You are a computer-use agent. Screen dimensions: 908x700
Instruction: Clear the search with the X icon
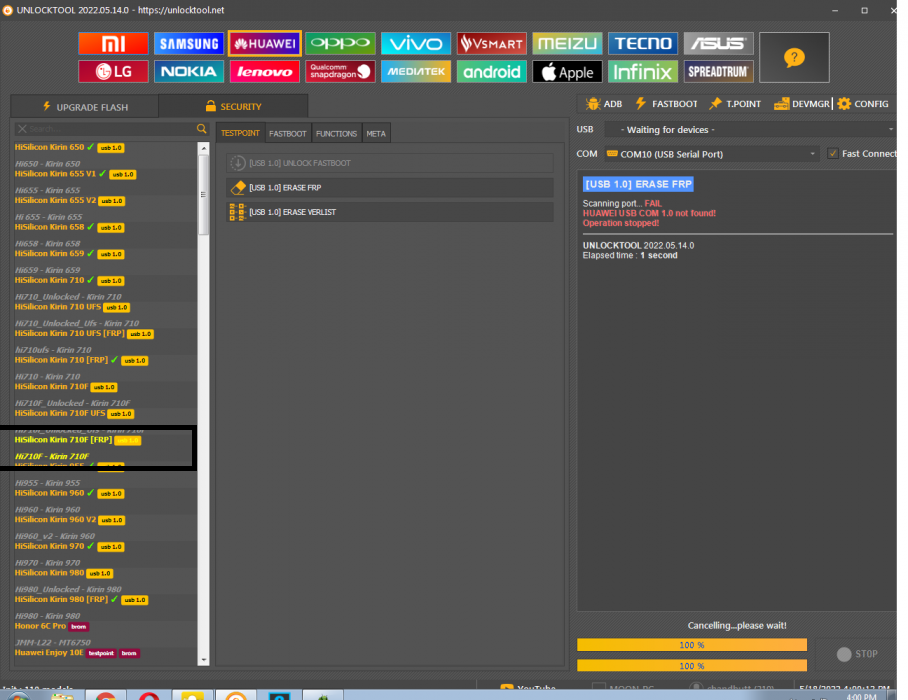point(22,129)
